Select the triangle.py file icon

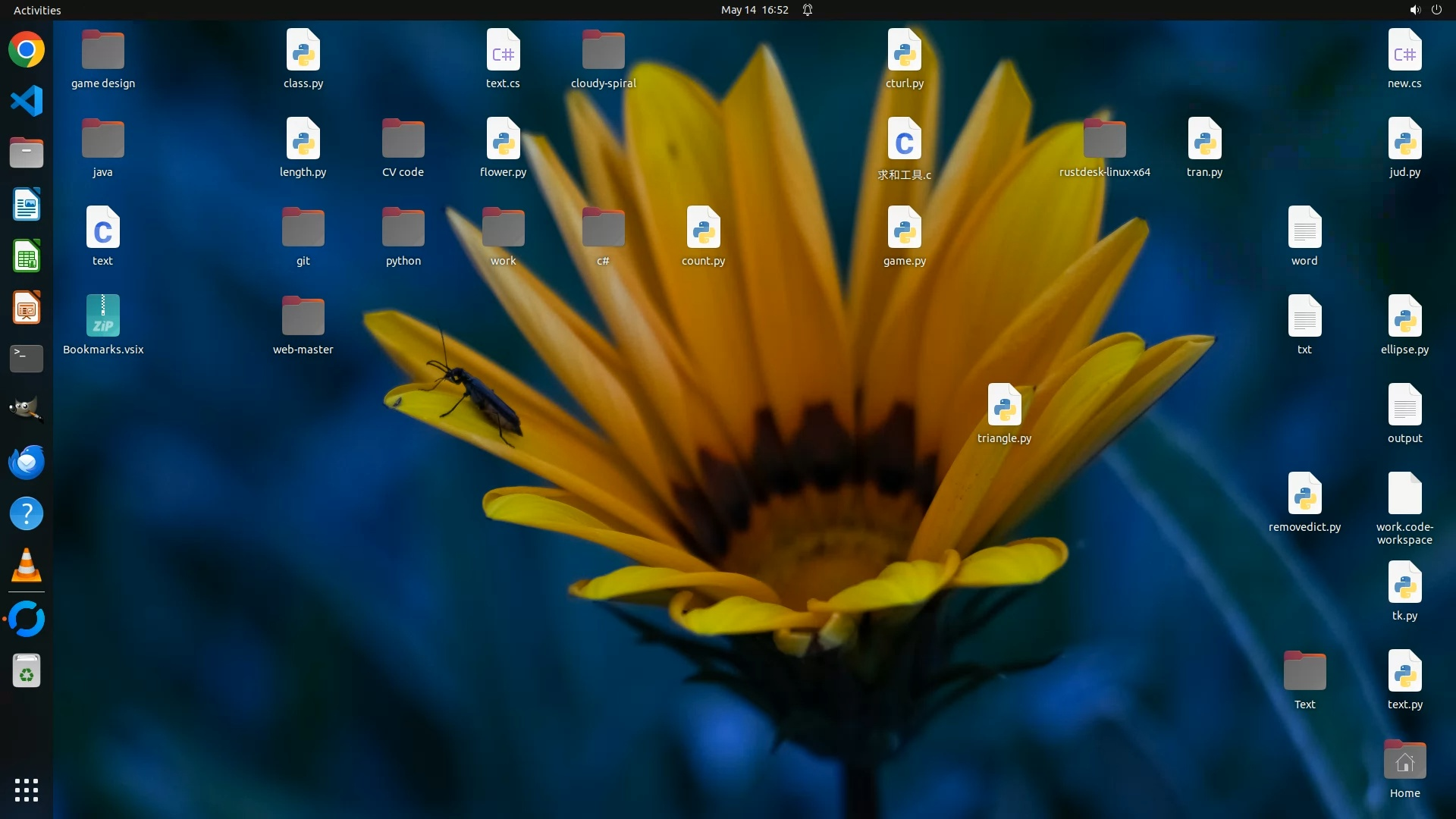1004,406
